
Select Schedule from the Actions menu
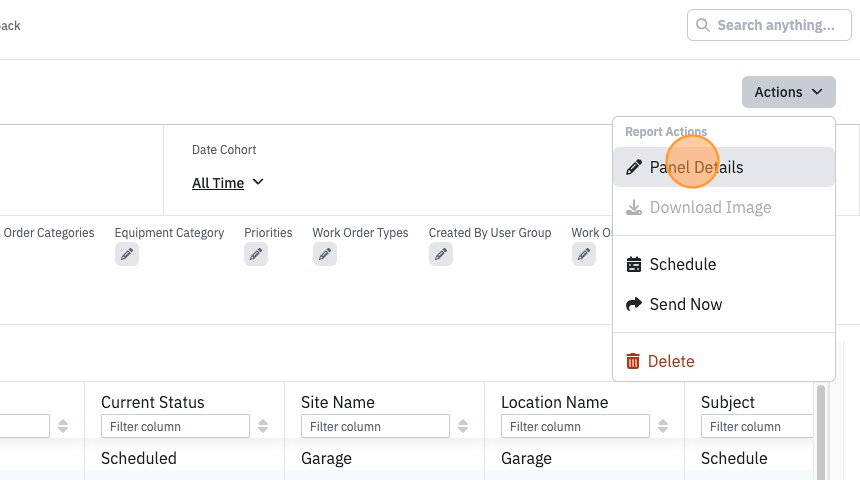(724, 264)
